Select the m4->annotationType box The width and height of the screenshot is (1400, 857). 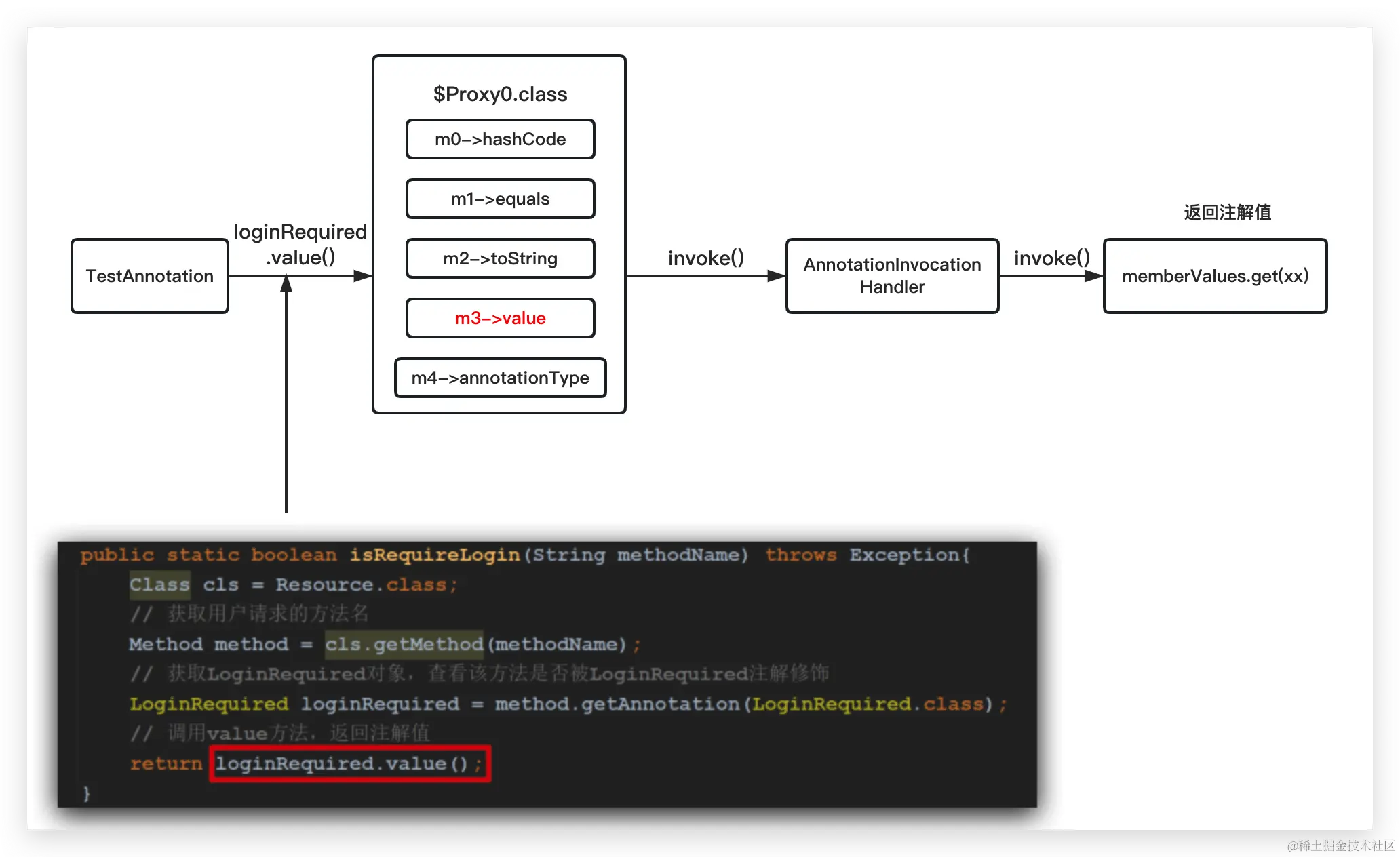pos(500,378)
